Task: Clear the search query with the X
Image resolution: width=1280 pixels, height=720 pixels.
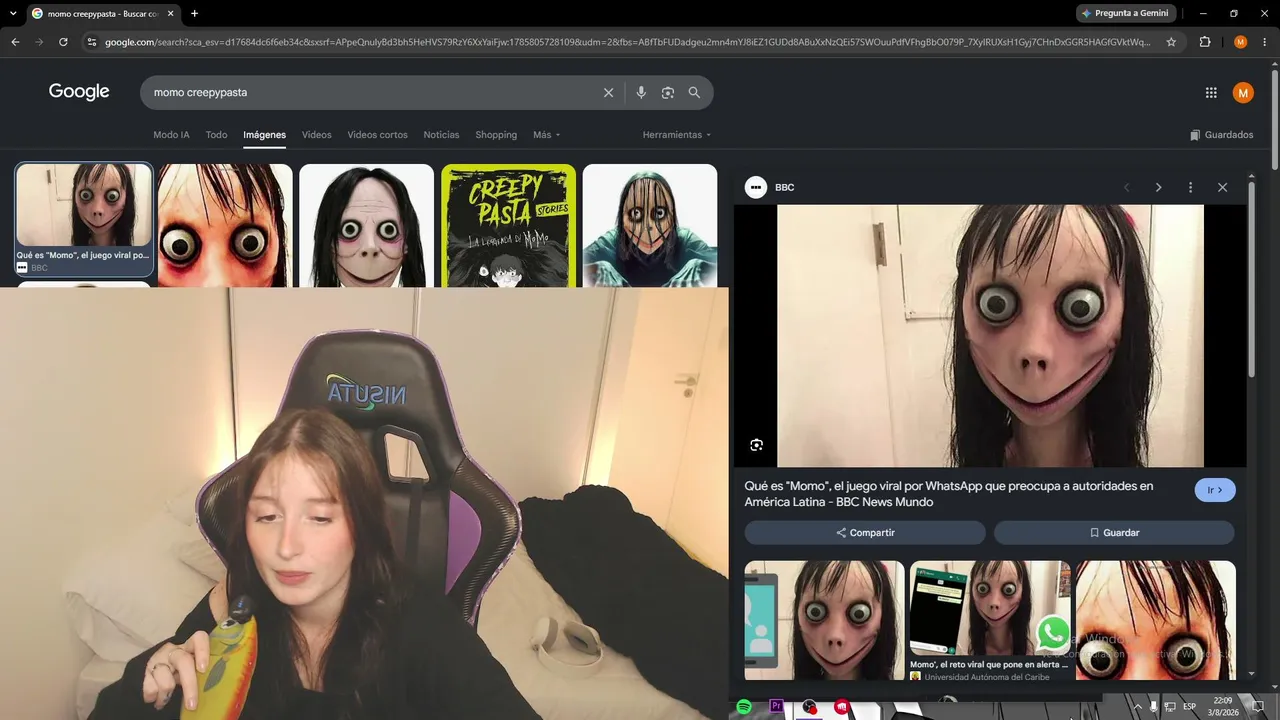Action: click(x=608, y=92)
